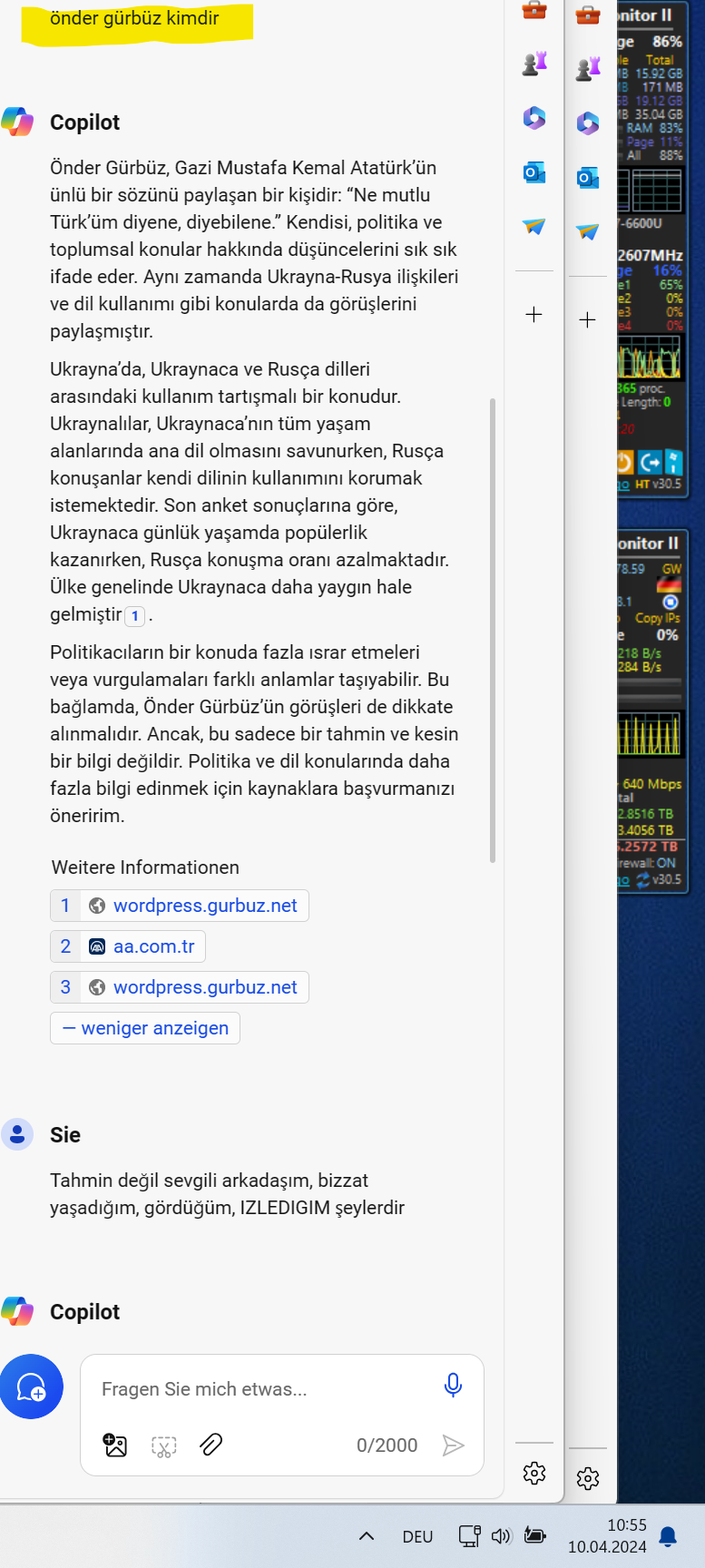The image size is (705, 1568).
Task: Click network icon in system tray
Action: click(x=469, y=1535)
